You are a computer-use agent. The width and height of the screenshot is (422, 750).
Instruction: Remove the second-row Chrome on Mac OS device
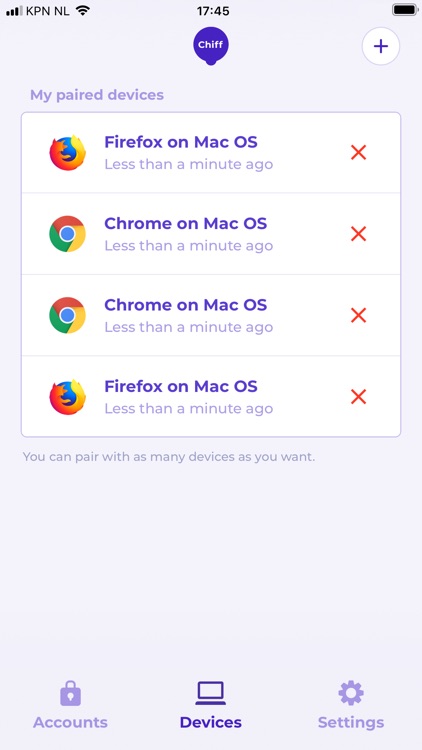click(x=358, y=234)
